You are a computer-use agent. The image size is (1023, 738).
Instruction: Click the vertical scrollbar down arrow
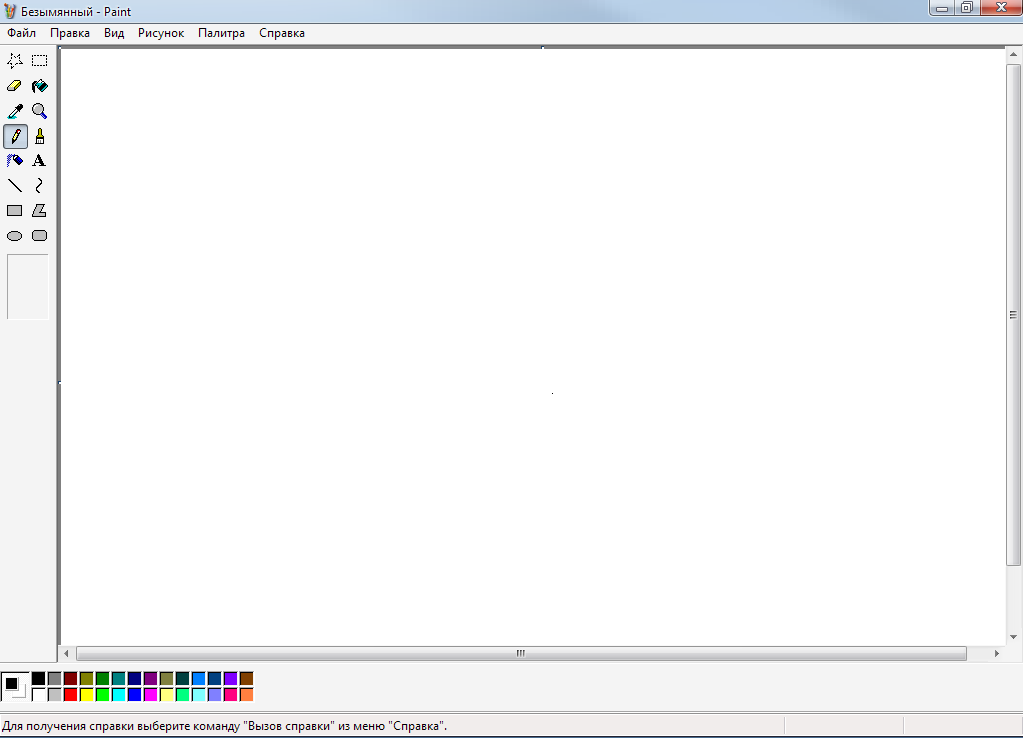coord(1013,637)
